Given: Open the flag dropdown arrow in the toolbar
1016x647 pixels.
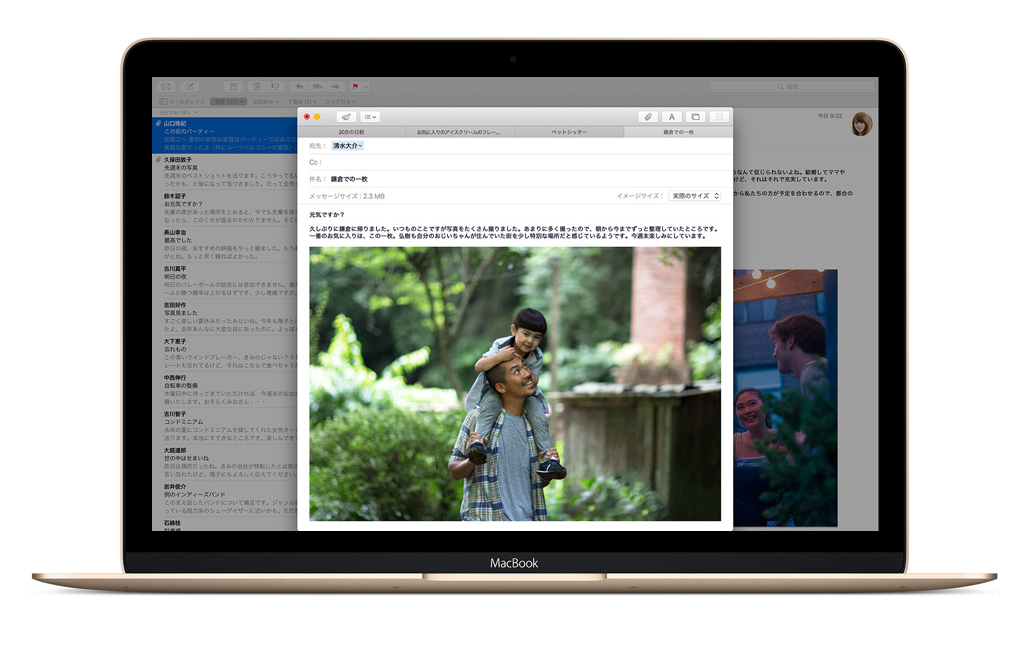Looking at the screenshot, I should tap(366, 86).
